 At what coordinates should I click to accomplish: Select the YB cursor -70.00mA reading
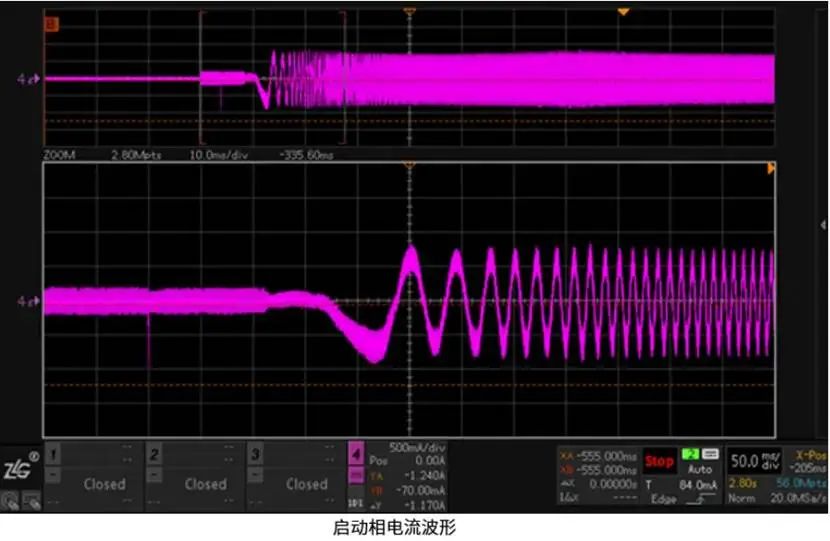tap(421, 491)
